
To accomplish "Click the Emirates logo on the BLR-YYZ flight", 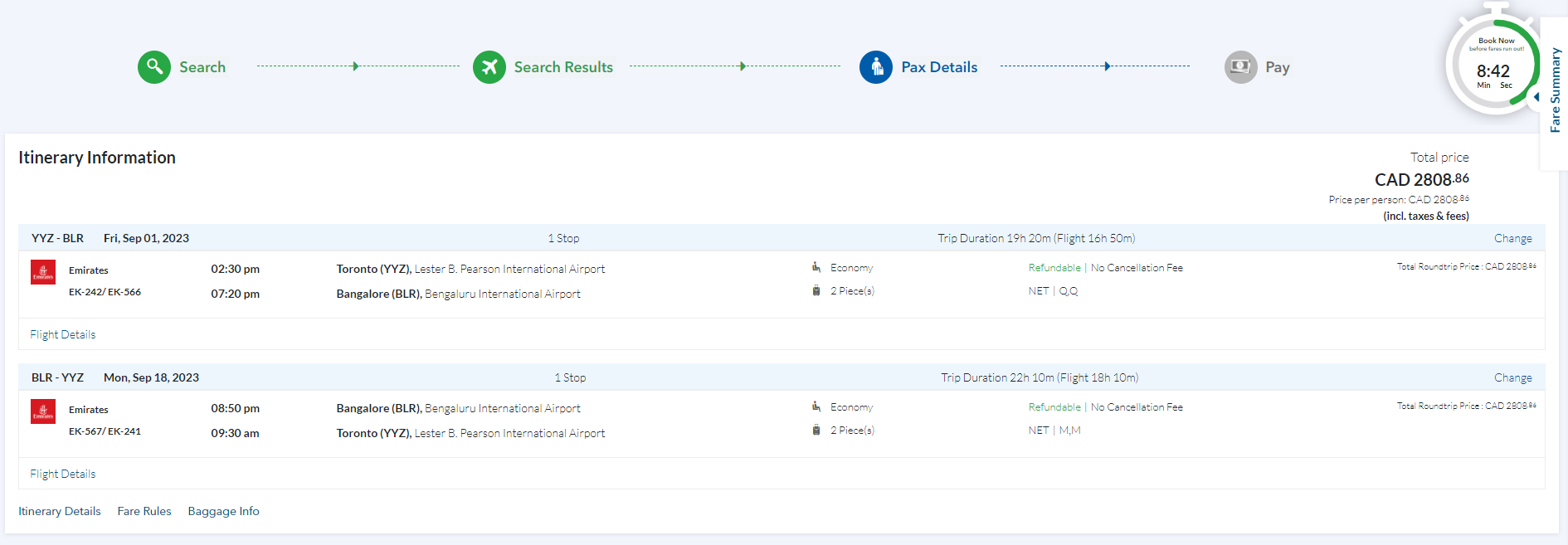I will 43,411.
